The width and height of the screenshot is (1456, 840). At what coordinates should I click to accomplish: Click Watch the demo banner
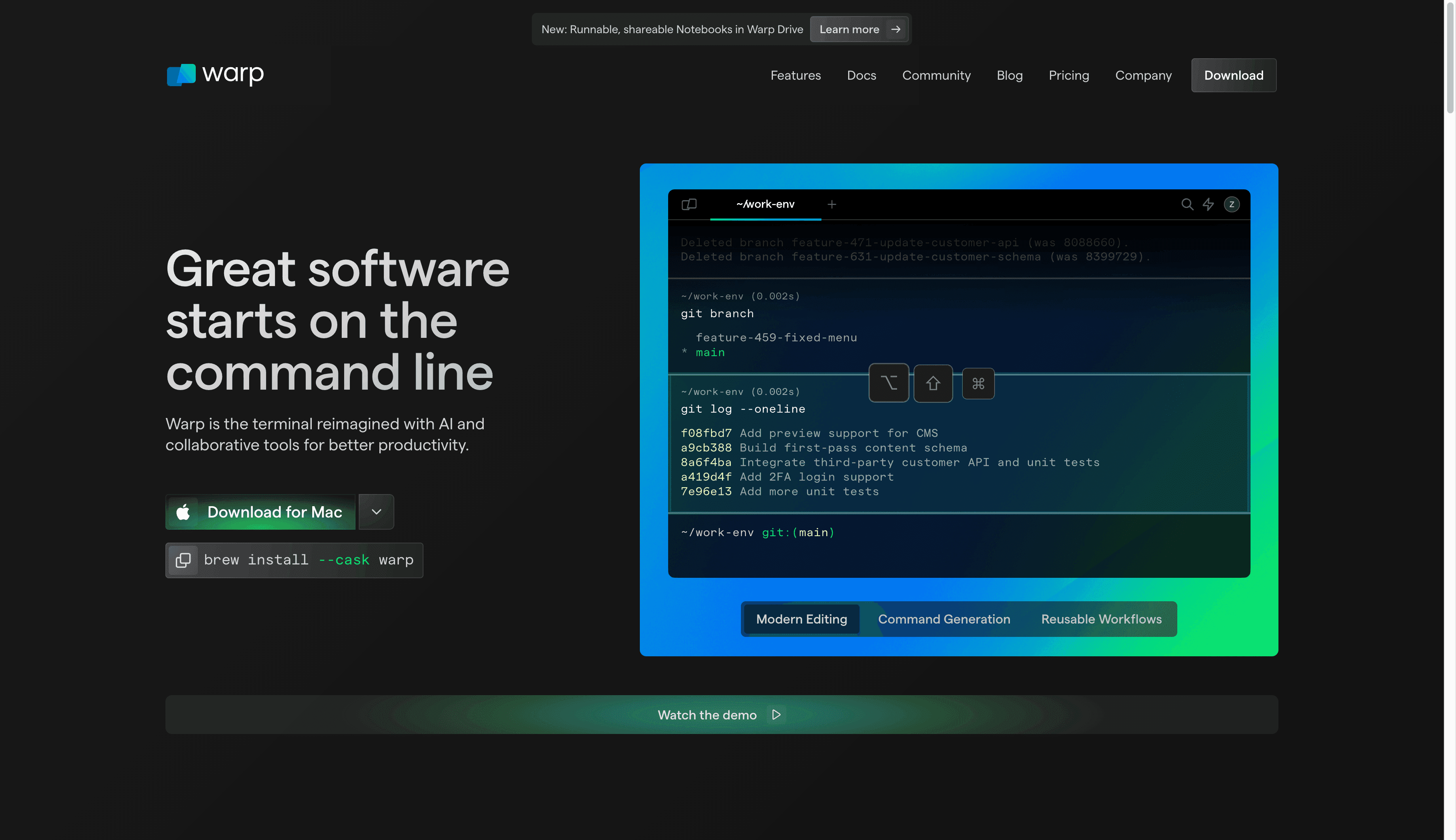(x=722, y=714)
